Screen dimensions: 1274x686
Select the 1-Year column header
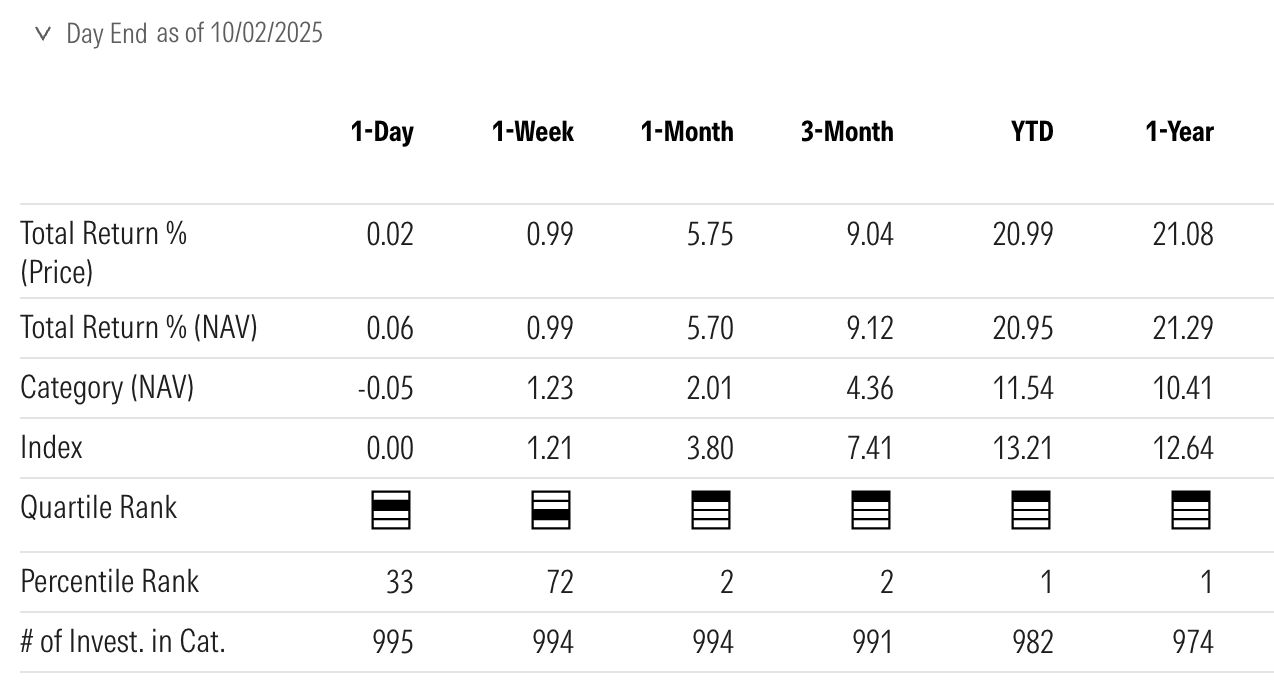pyautogui.click(x=1179, y=132)
